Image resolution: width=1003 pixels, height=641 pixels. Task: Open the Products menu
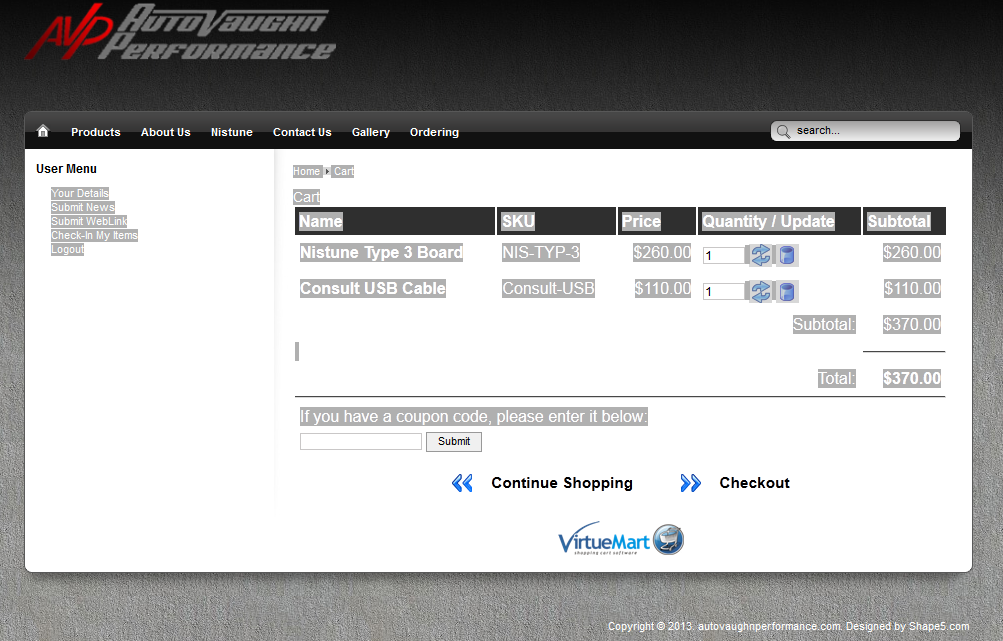96,132
